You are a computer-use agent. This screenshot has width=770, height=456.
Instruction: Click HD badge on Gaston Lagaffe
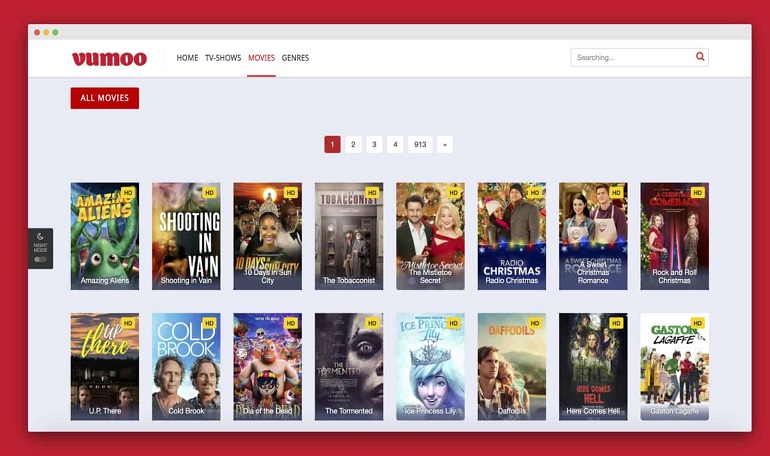click(697, 323)
